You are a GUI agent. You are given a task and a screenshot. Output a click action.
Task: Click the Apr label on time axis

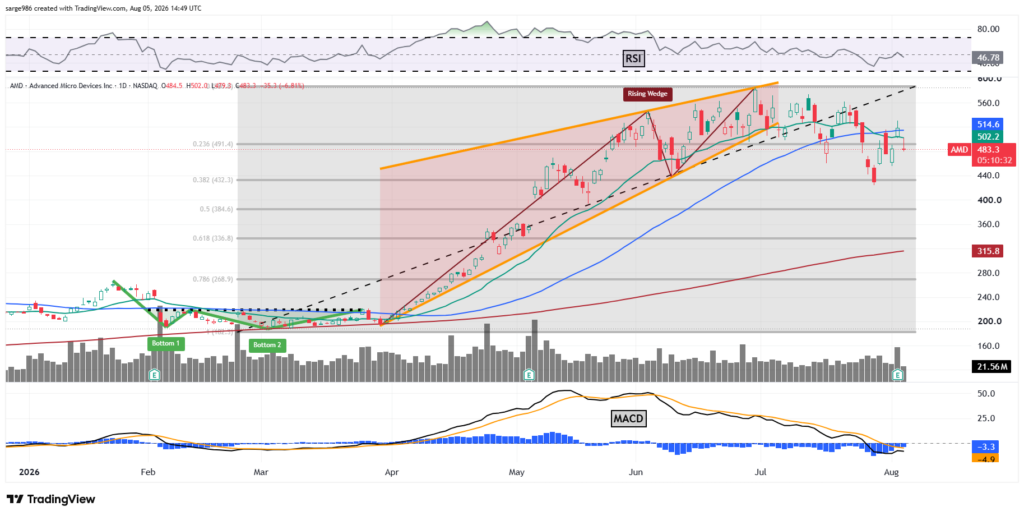(392, 472)
